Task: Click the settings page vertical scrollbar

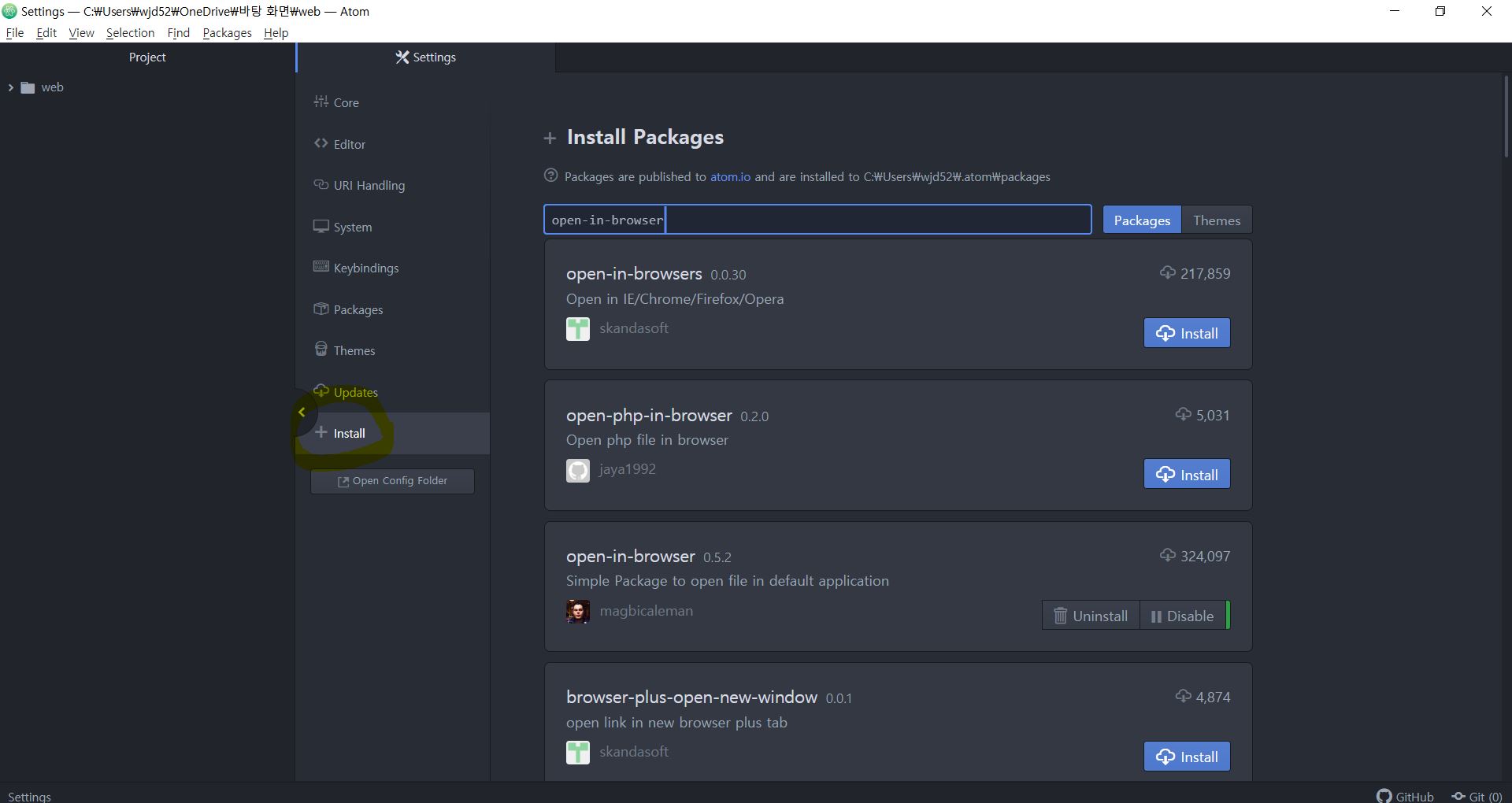Action: 1506,117
